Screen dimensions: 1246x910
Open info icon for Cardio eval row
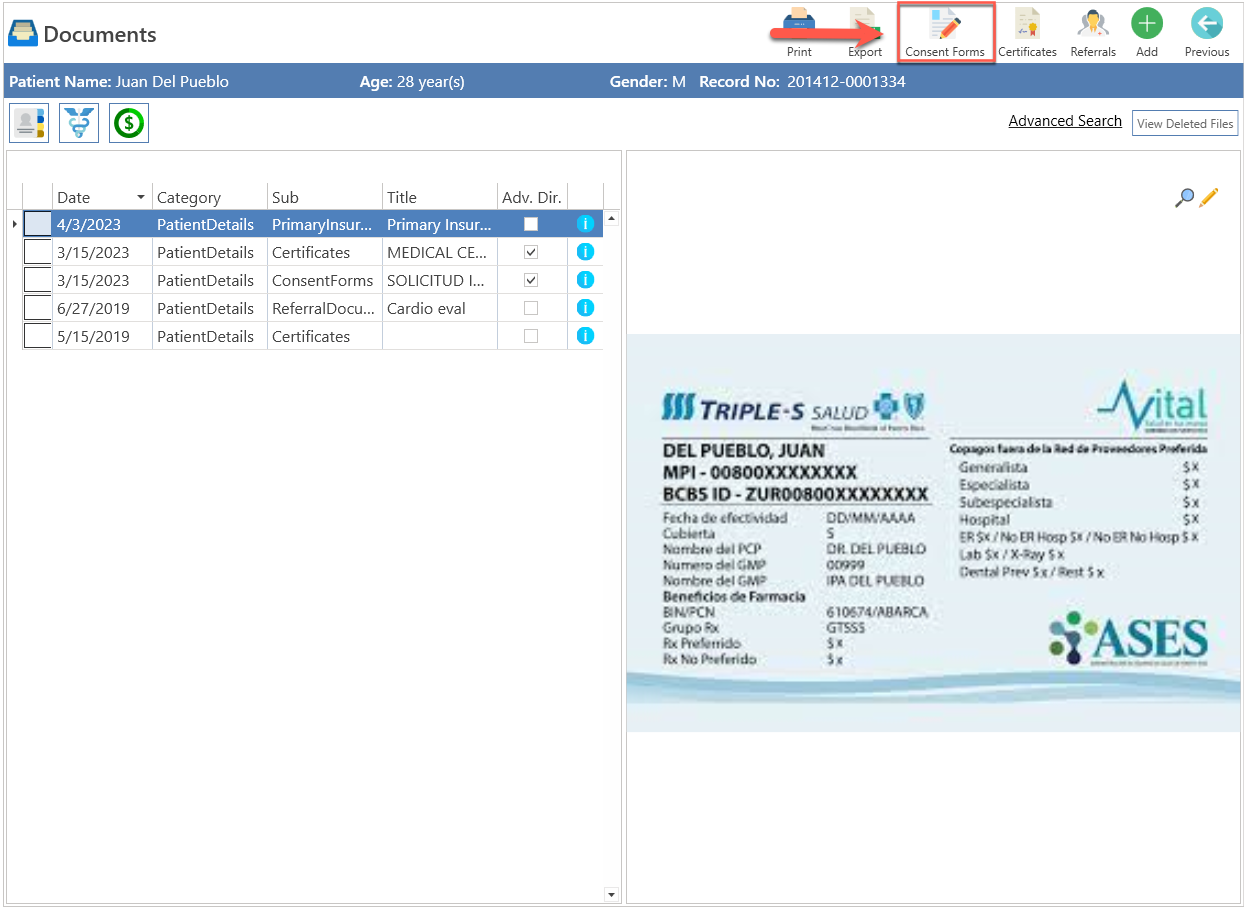(x=586, y=308)
